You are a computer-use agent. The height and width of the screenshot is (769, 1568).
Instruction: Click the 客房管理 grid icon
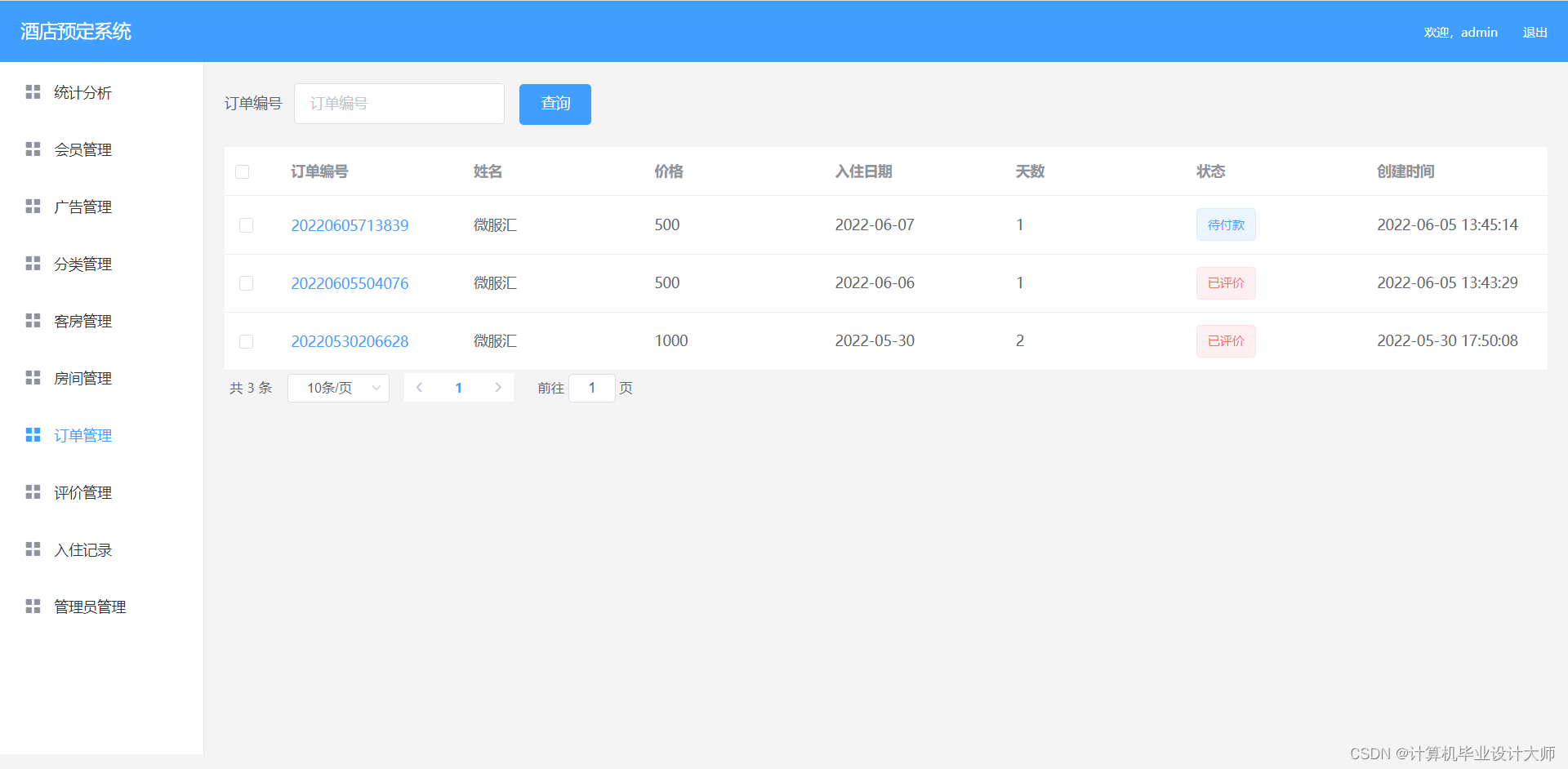33,320
